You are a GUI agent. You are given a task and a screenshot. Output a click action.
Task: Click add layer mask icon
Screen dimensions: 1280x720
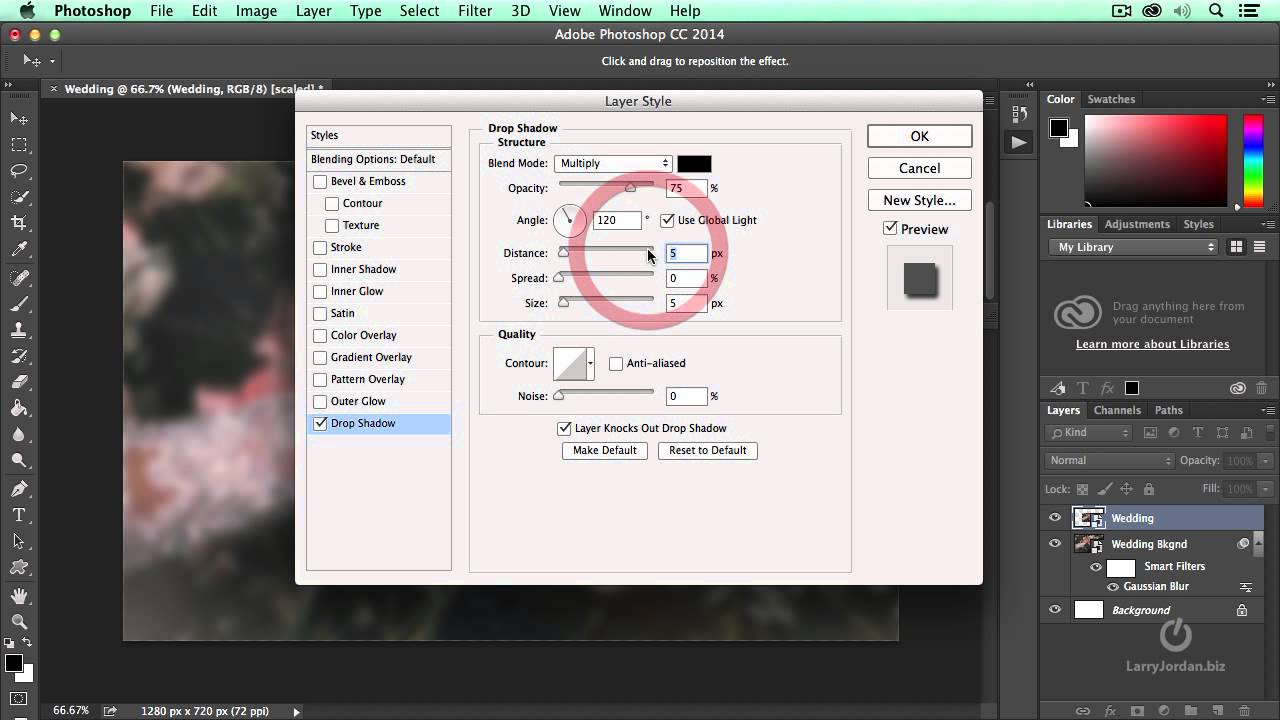(x=1138, y=711)
